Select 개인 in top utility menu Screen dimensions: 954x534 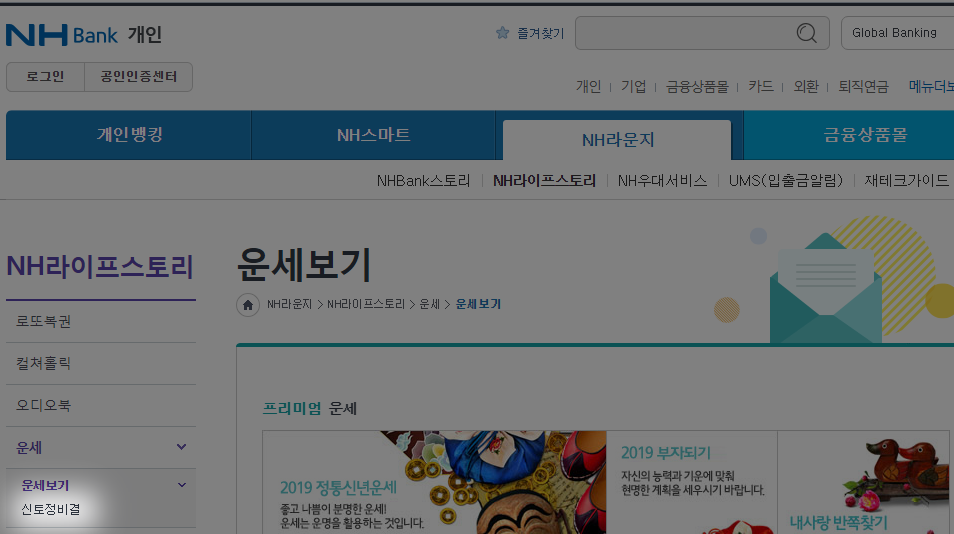[x=588, y=86]
